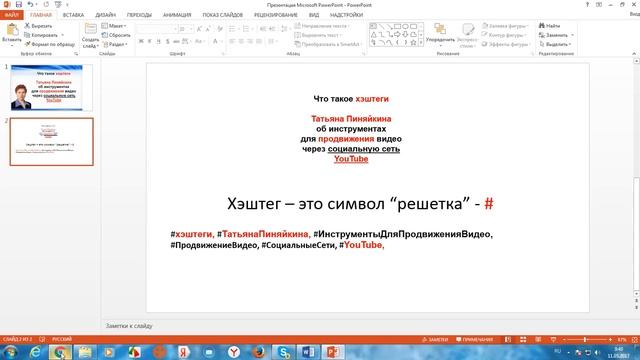640x360 pixels.
Task: Toggle bold Ж formatting
Action: (x=141, y=41)
